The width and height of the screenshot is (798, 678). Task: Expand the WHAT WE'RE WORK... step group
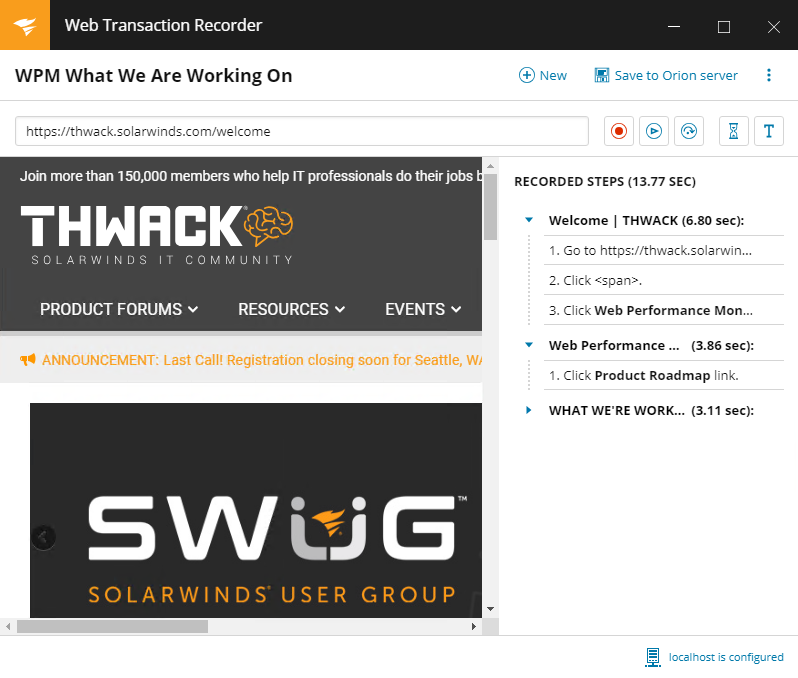click(x=529, y=410)
